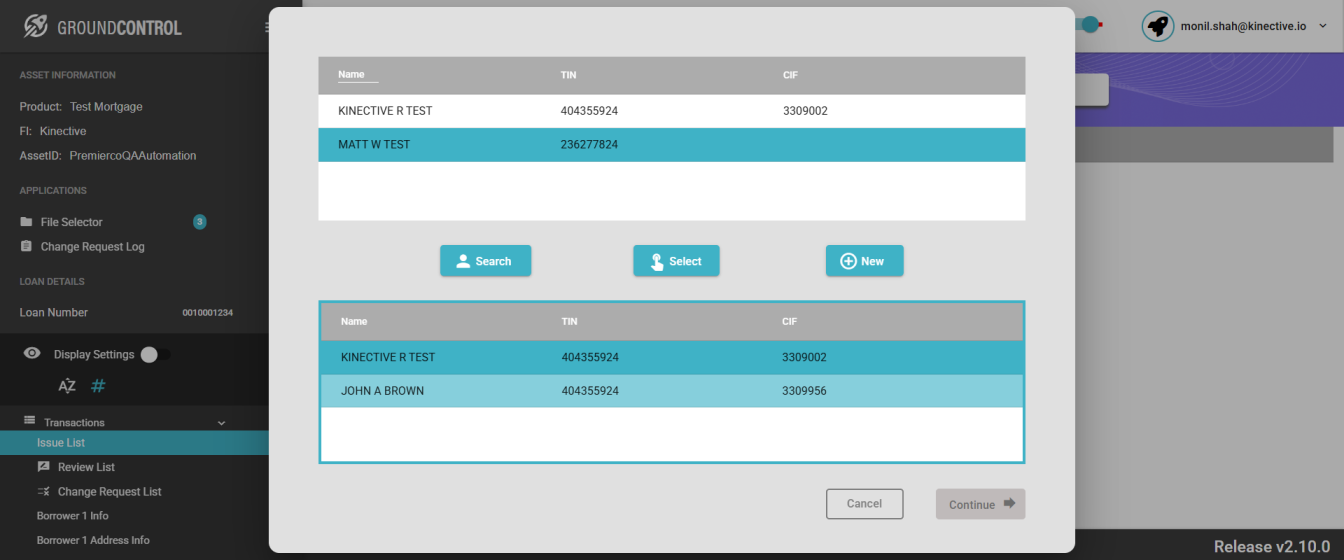
Task: Click the File Selector badge showing 3
Action: click(x=199, y=221)
